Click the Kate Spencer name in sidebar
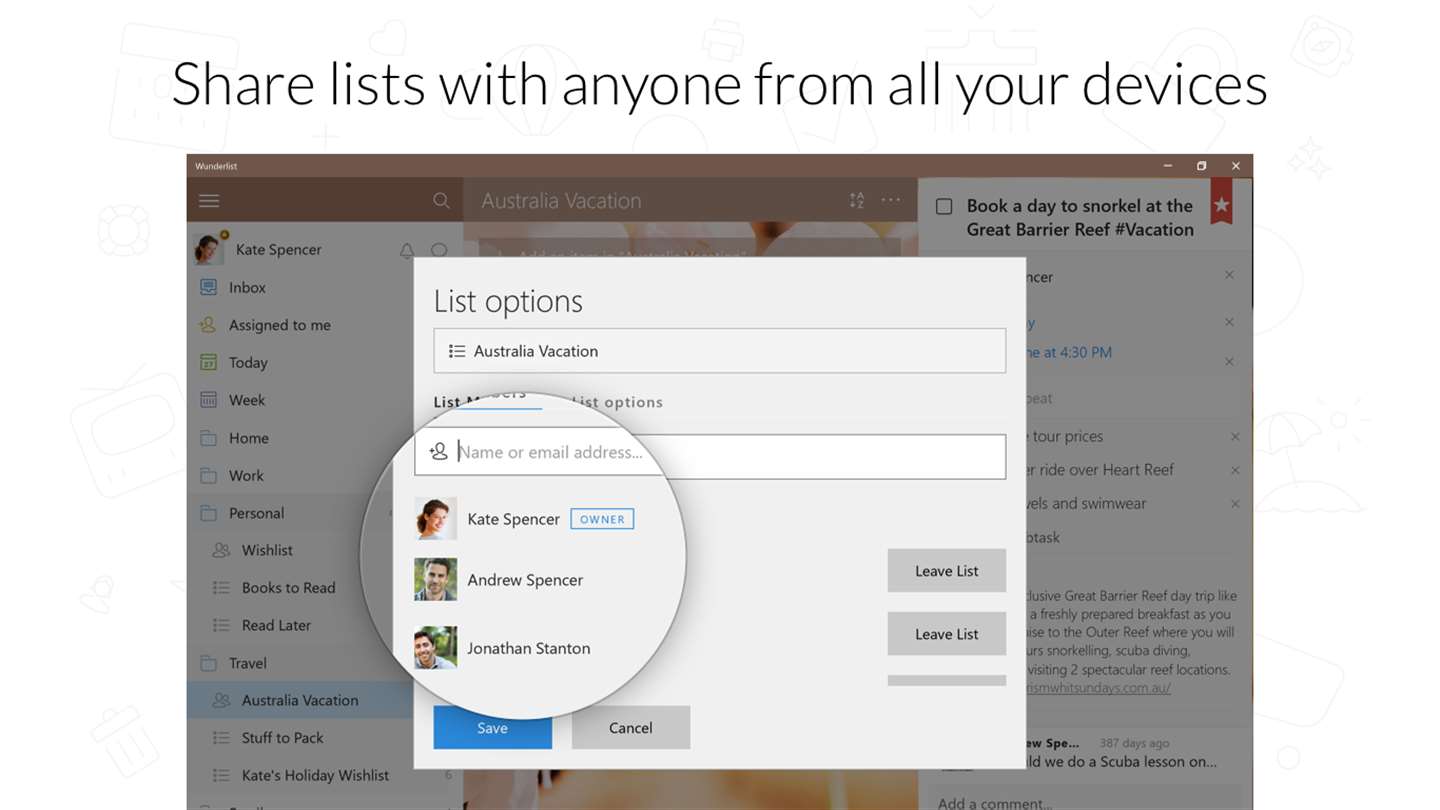This screenshot has height=810, width=1440. 278,250
